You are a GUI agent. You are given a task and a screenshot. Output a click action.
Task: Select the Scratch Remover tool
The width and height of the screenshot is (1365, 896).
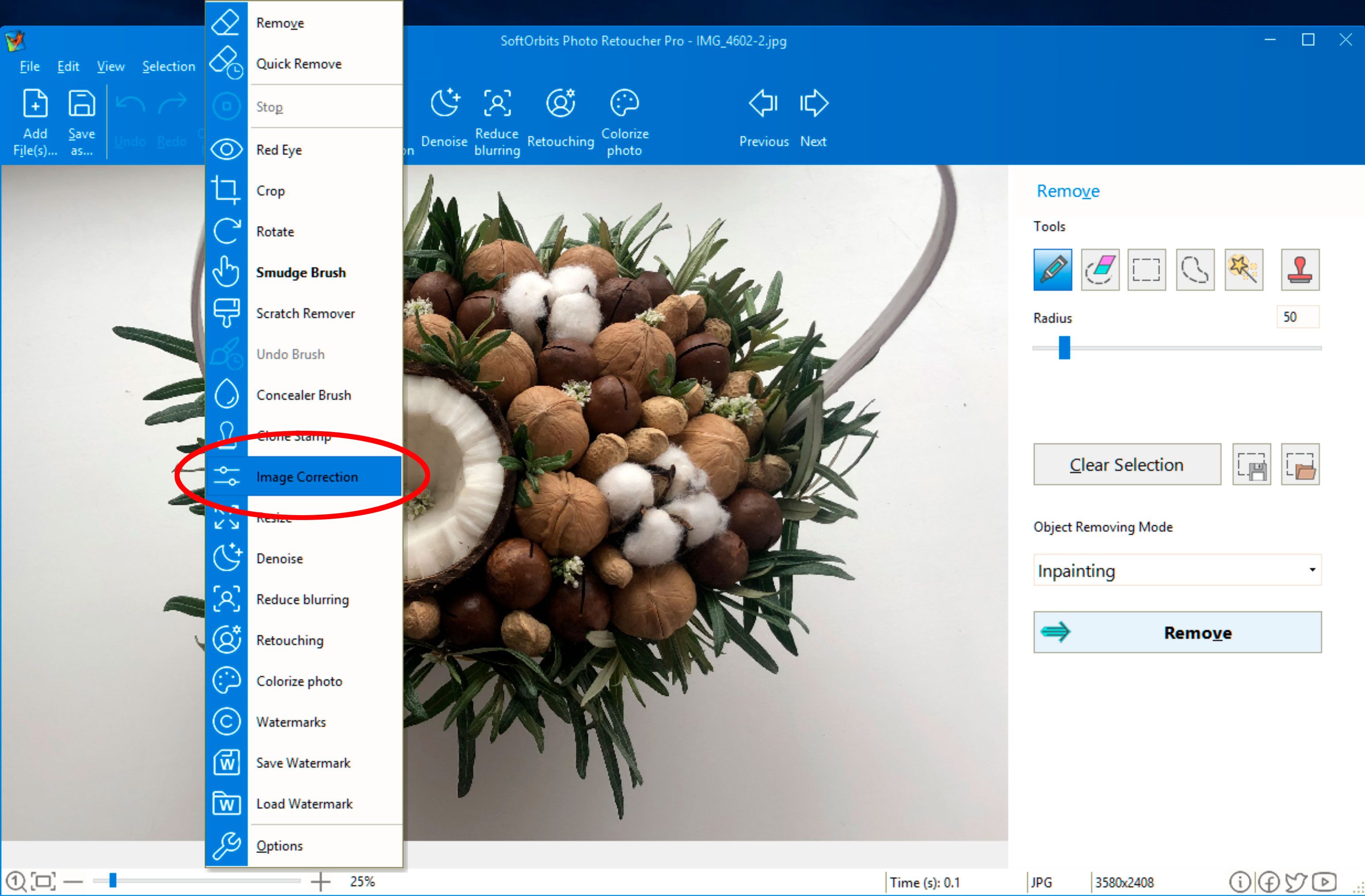305,313
